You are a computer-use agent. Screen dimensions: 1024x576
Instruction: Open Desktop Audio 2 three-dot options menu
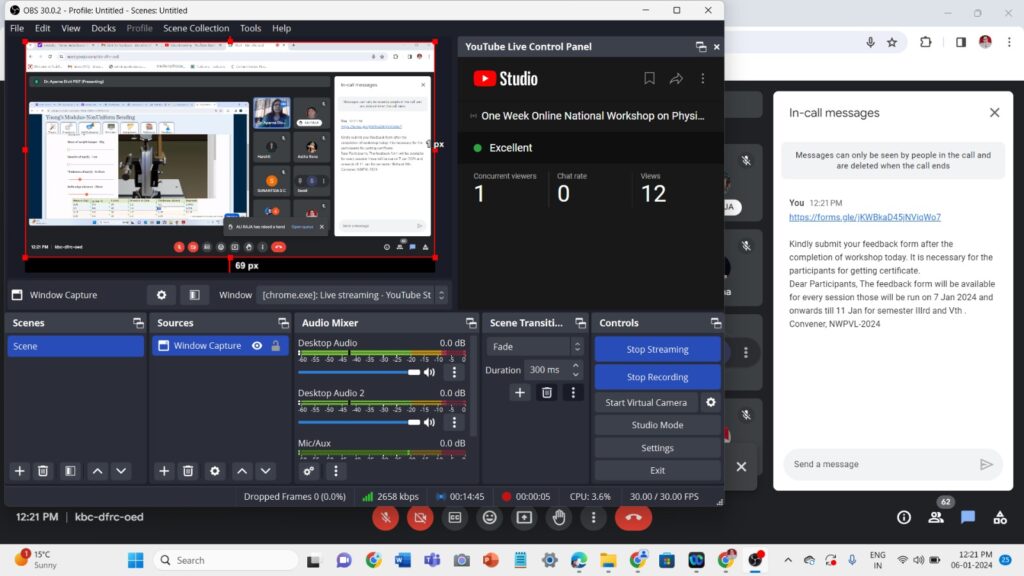pos(455,422)
